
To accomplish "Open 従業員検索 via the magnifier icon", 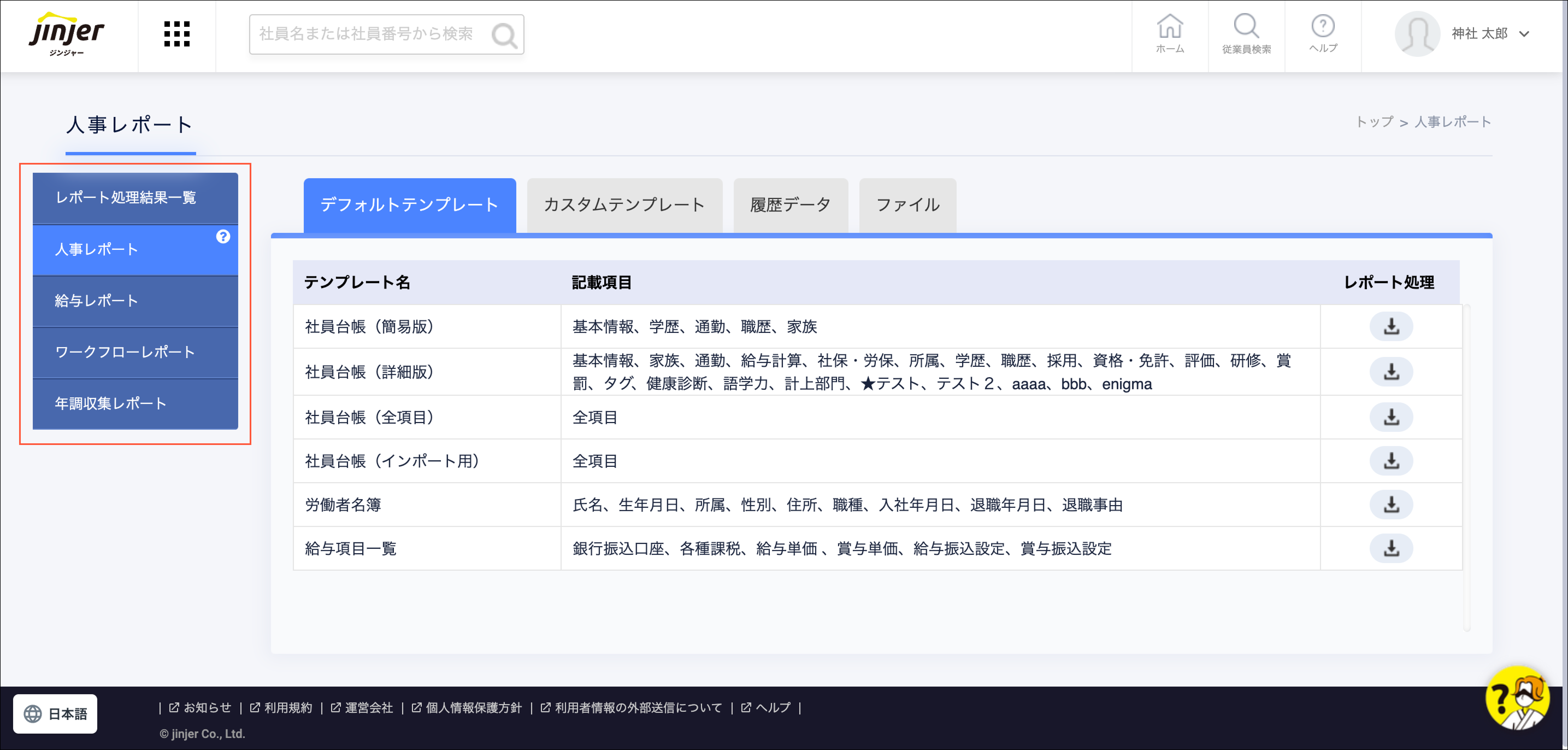I will tap(1246, 34).
